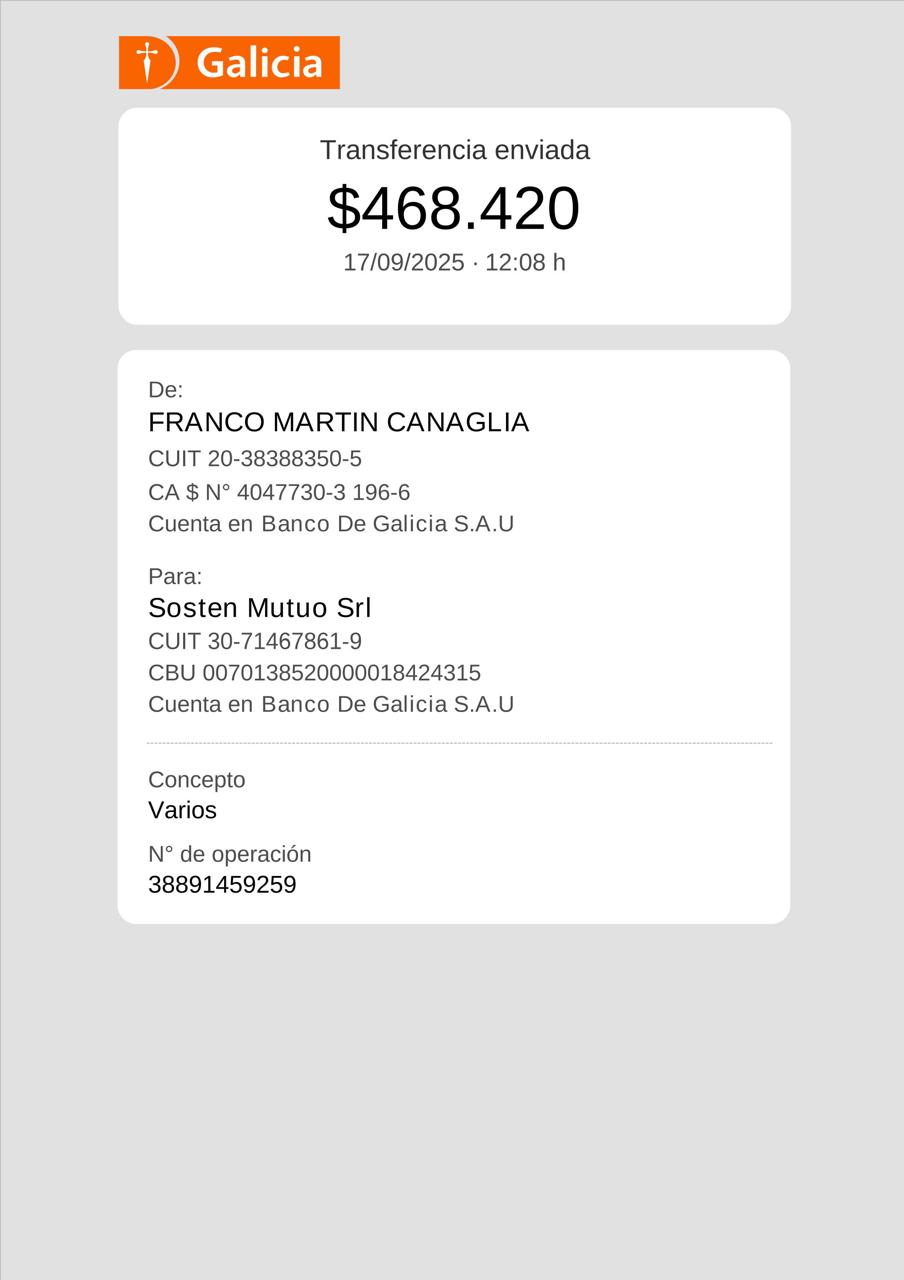This screenshot has width=904, height=1280.
Task: Select the CA $ account number line
Action: (279, 492)
